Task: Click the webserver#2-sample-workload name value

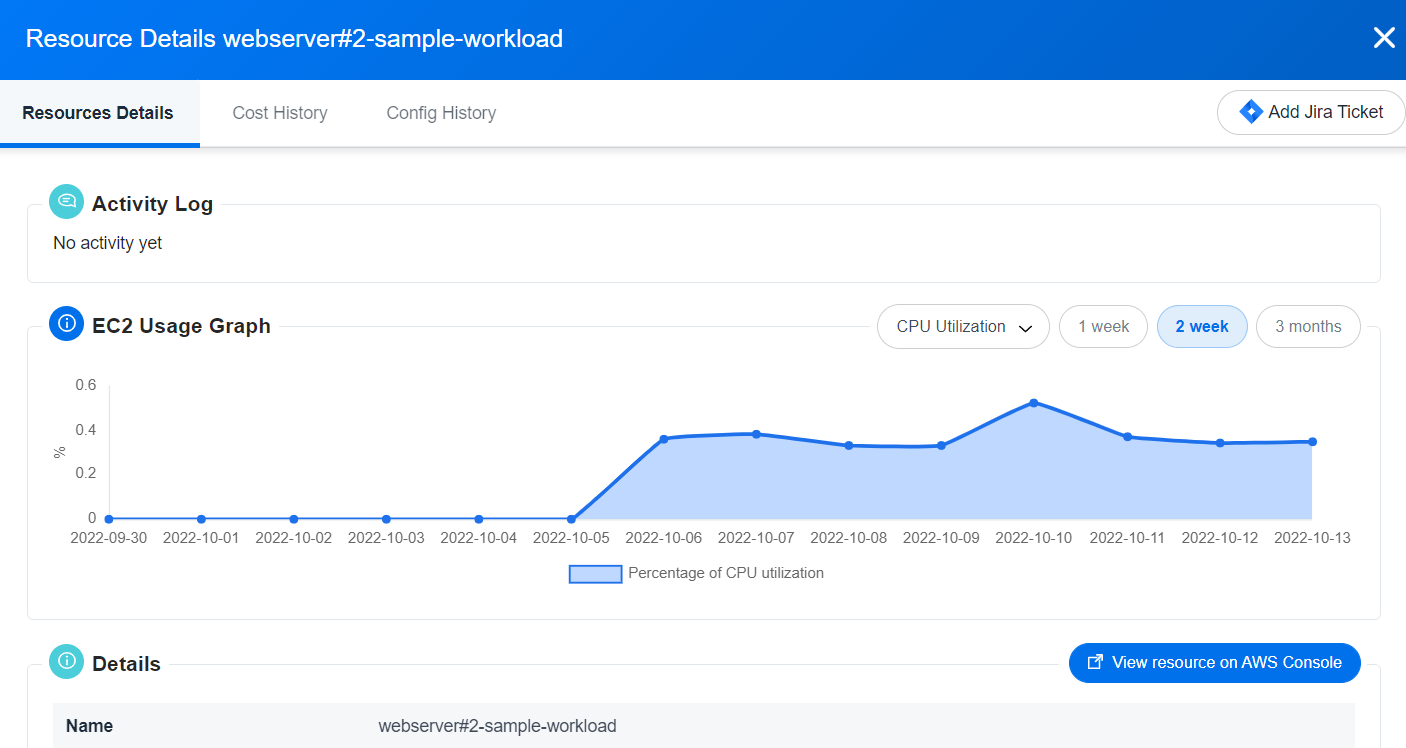Action: coord(497,725)
